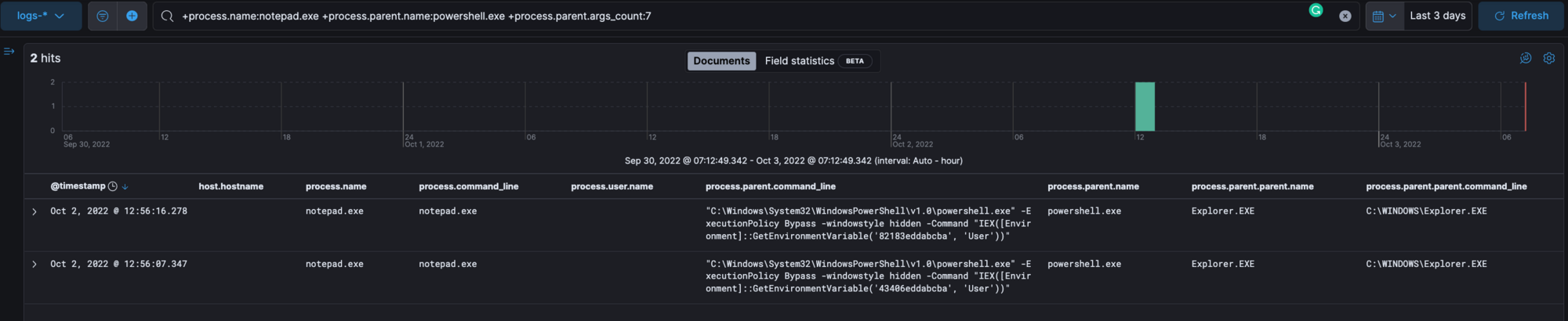Click the Refresh button
This screenshot has height=321, width=1568.
[x=1521, y=16]
